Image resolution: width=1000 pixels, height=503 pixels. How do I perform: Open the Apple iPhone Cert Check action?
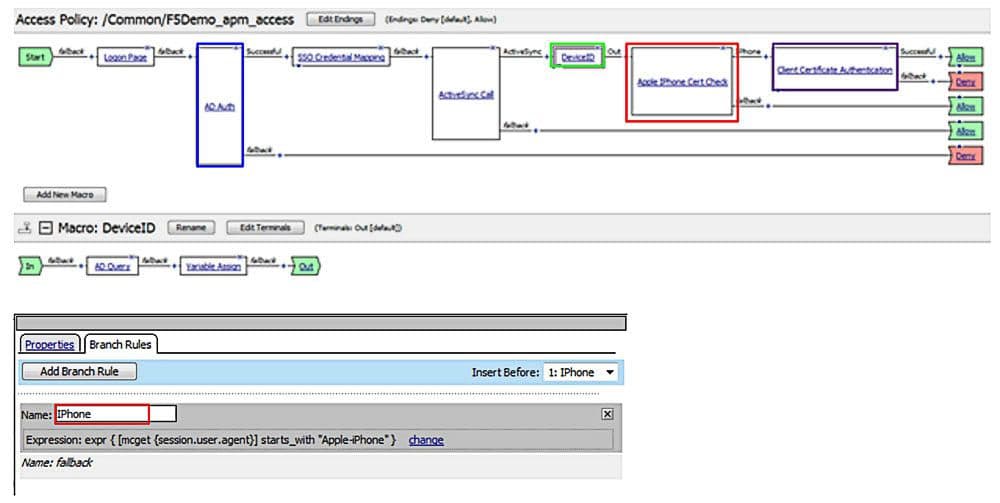pyautogui.click(x=682, y=82)
